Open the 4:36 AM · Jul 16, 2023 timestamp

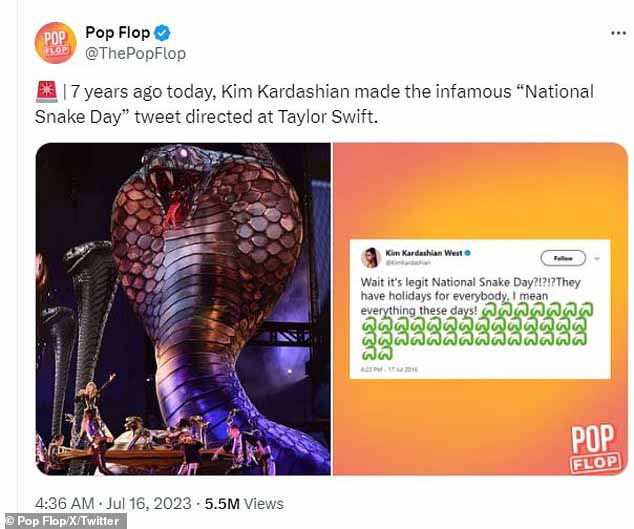[113, 504]
